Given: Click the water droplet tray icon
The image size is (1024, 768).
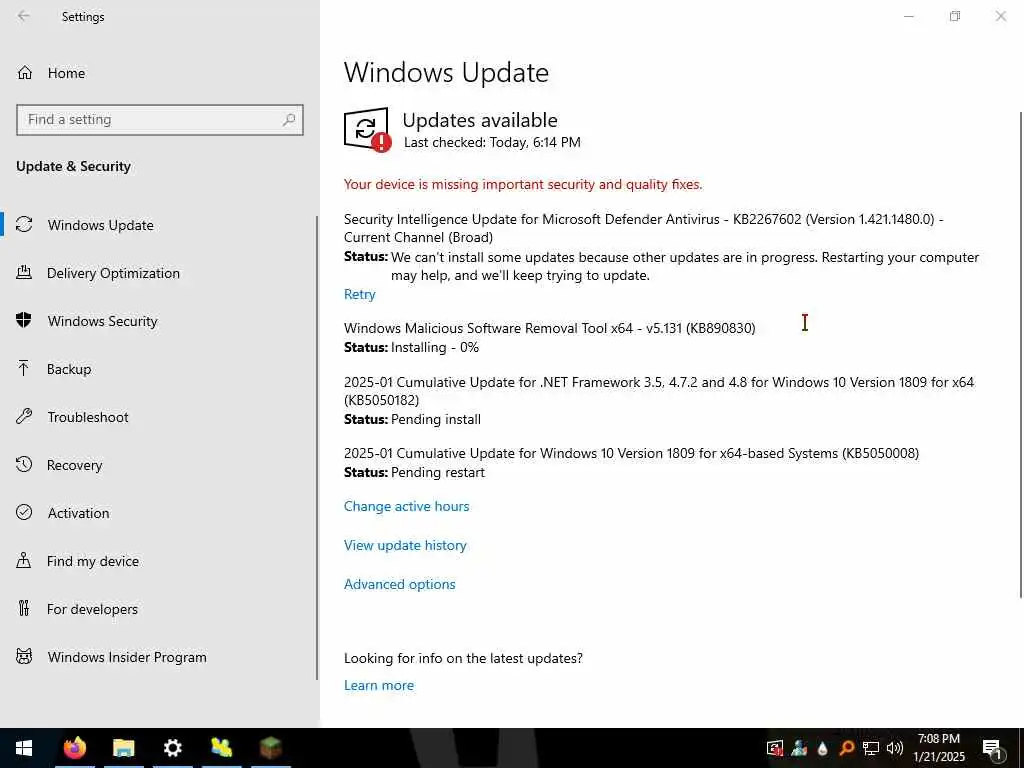Looking at the screenshot, I should click(823, 748).
